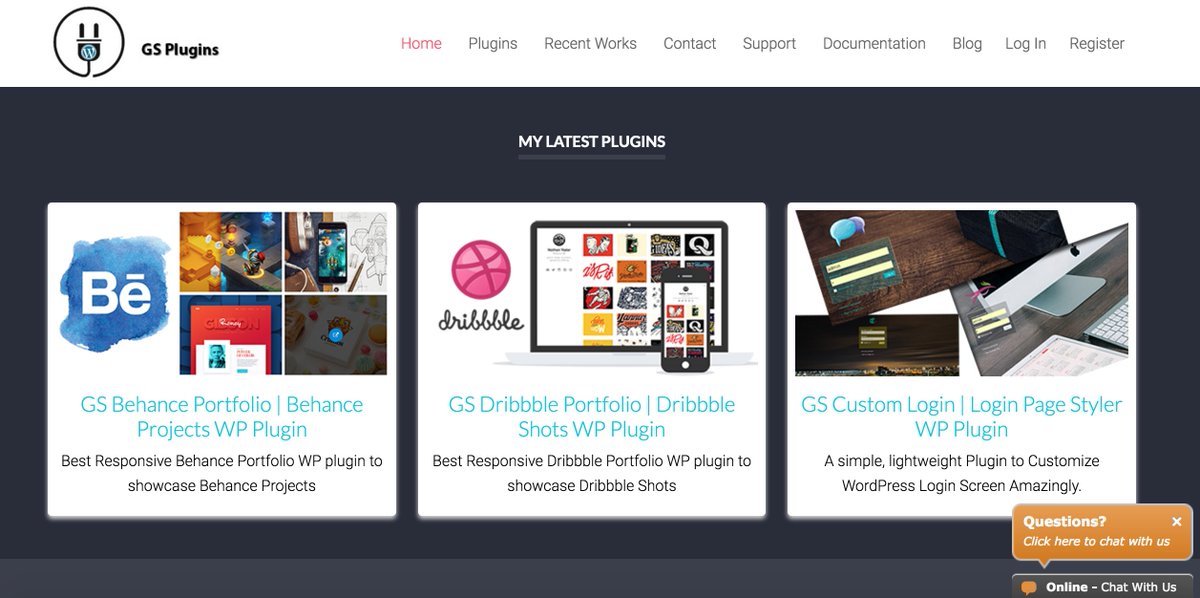Click the Questions? chat bubble
The image size is (1200, 598).
(x=1103, y=532)
